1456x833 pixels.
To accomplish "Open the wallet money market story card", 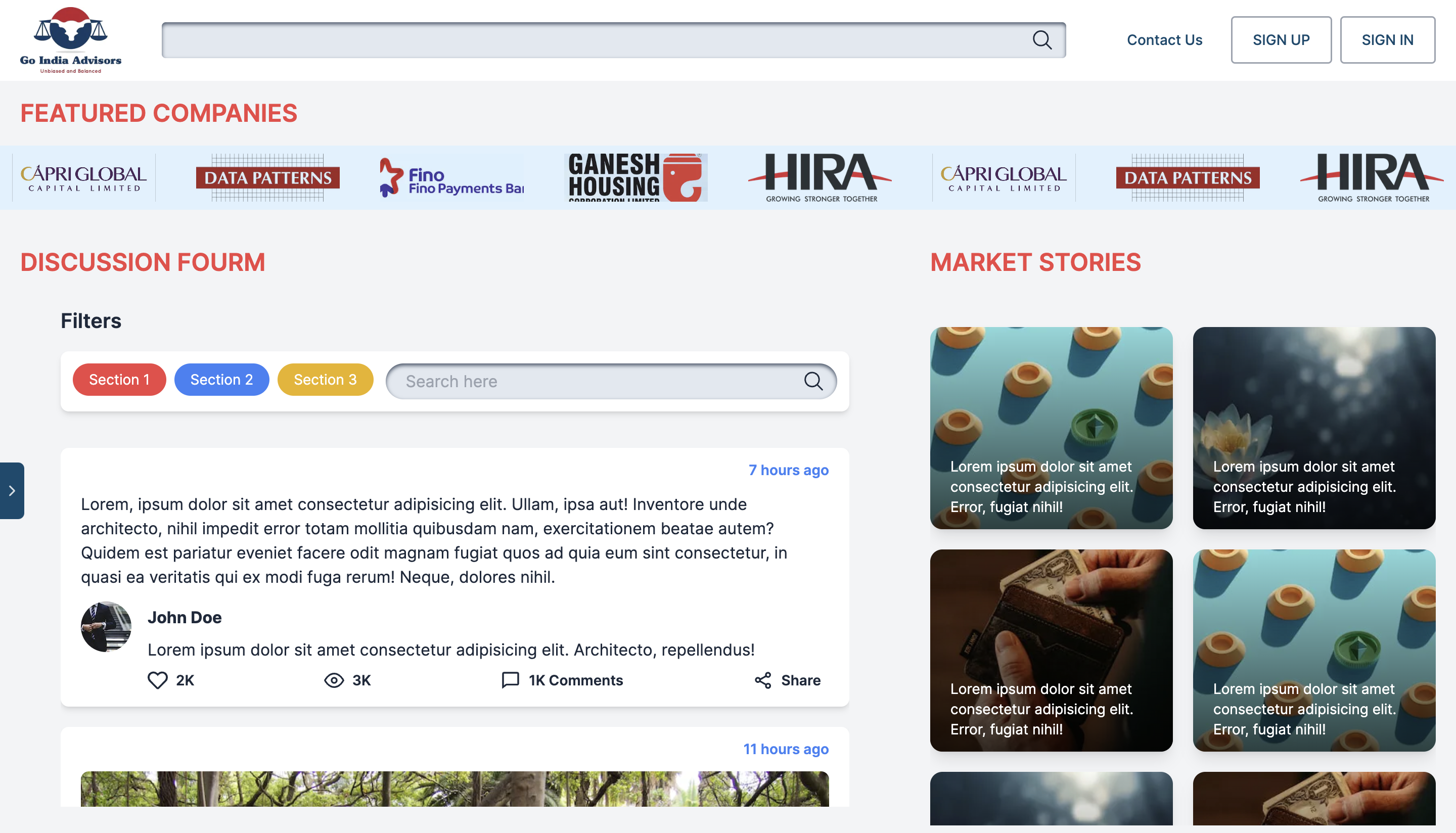I will click(1051, 650).
